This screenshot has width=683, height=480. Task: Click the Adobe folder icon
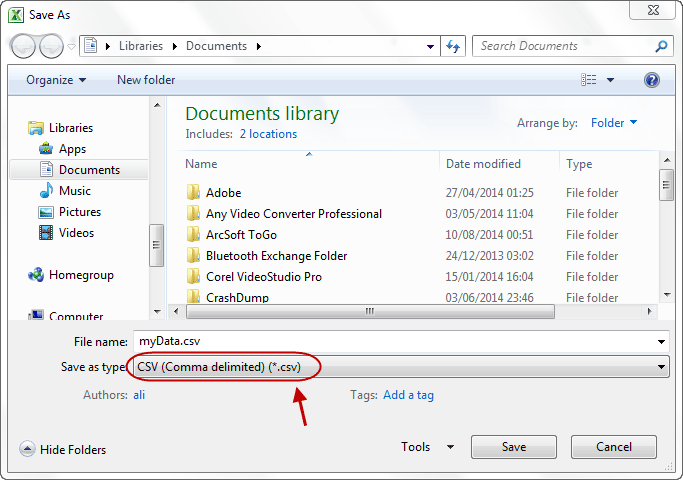point(193,192)
